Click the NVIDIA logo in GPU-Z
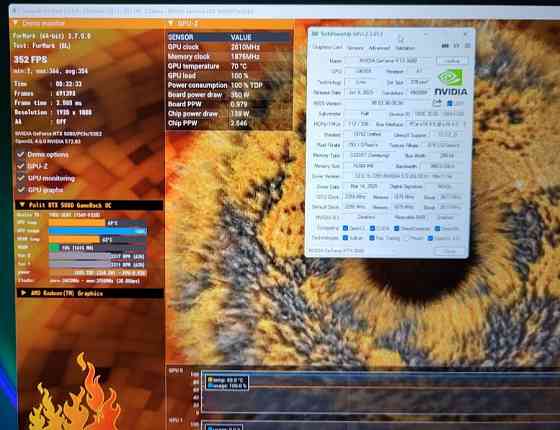 (x=451, y=82)
